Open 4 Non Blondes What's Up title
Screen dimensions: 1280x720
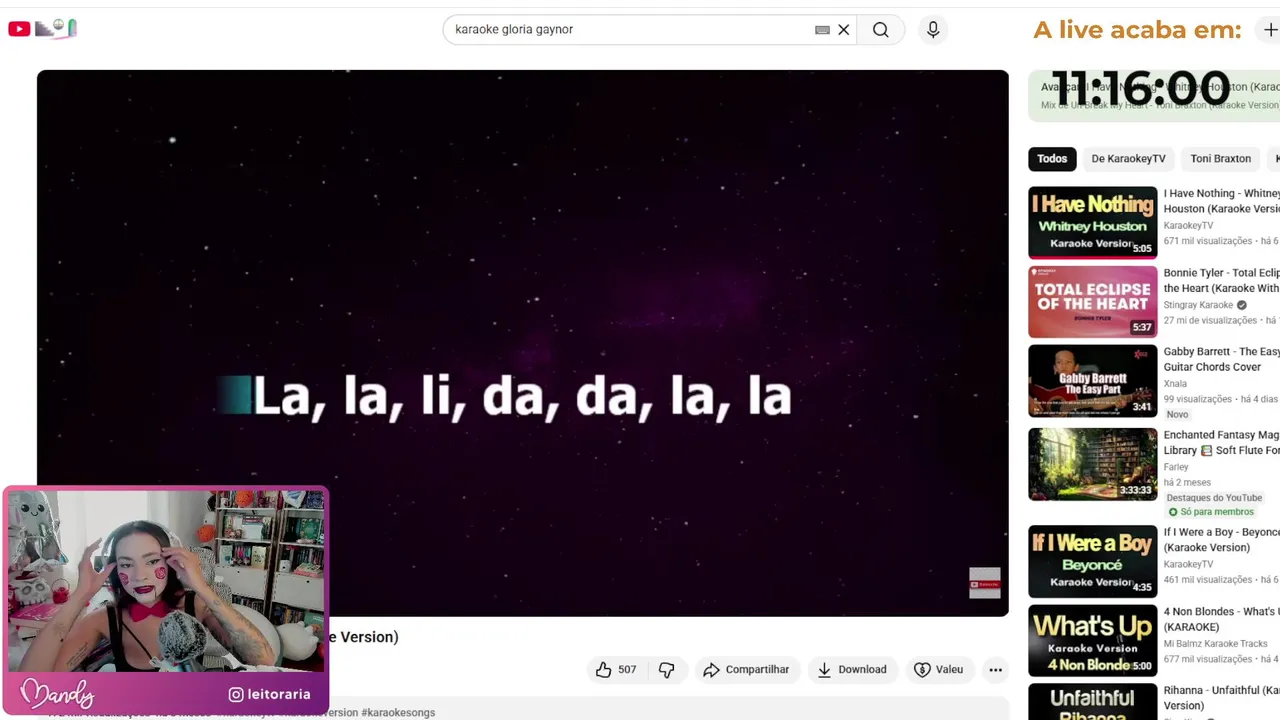point(1221,619)
